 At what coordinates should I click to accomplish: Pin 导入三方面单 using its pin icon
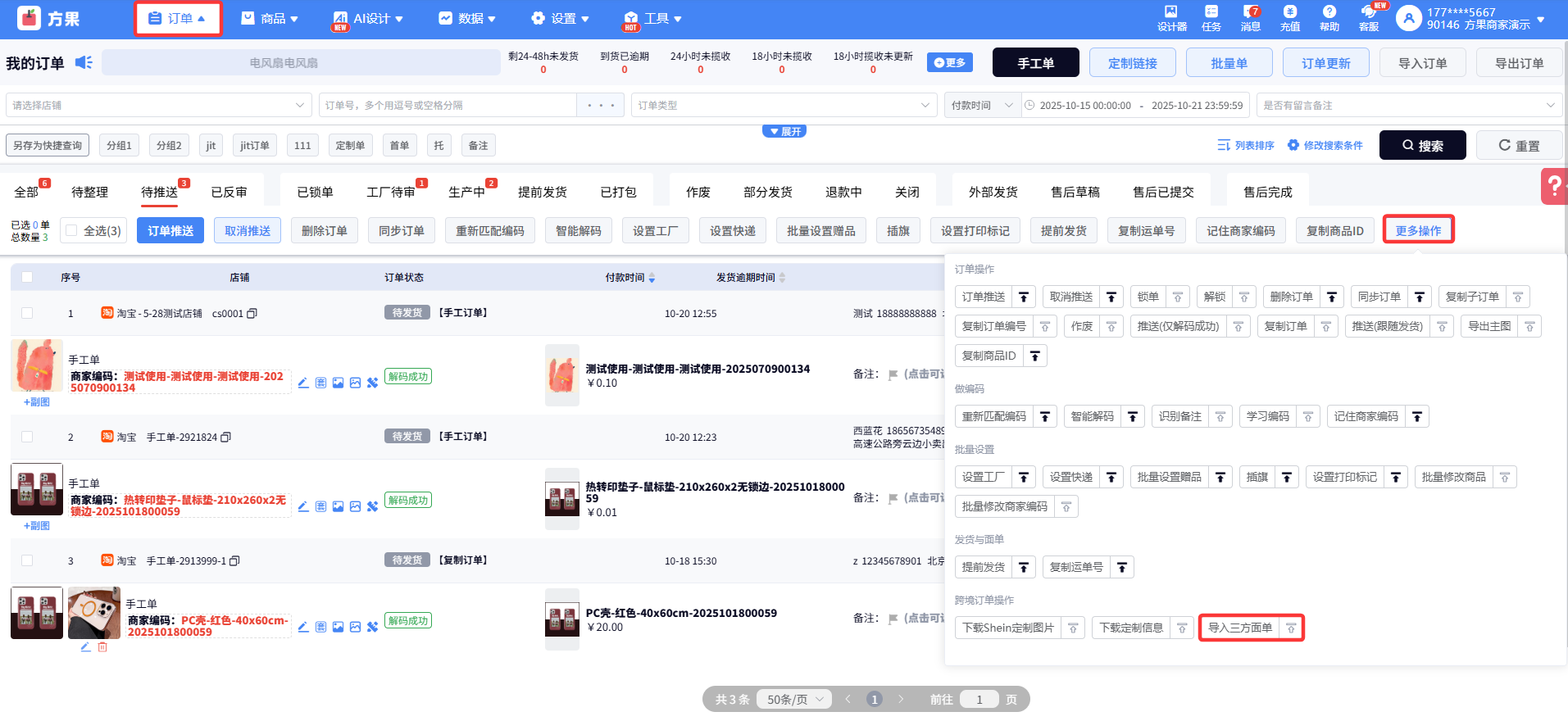point(1291,628)
